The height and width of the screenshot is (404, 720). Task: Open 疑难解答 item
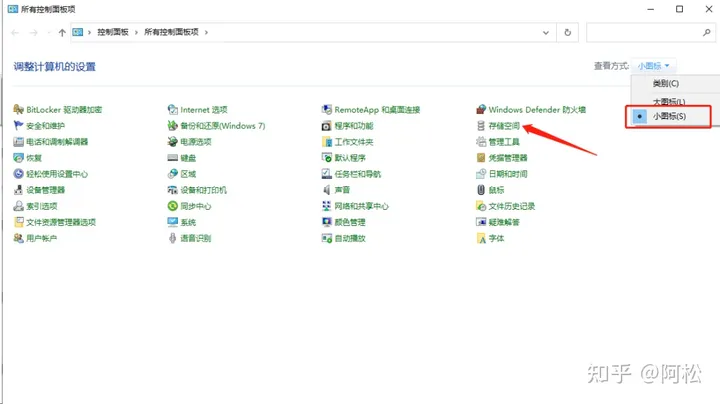tap(504, 222)
